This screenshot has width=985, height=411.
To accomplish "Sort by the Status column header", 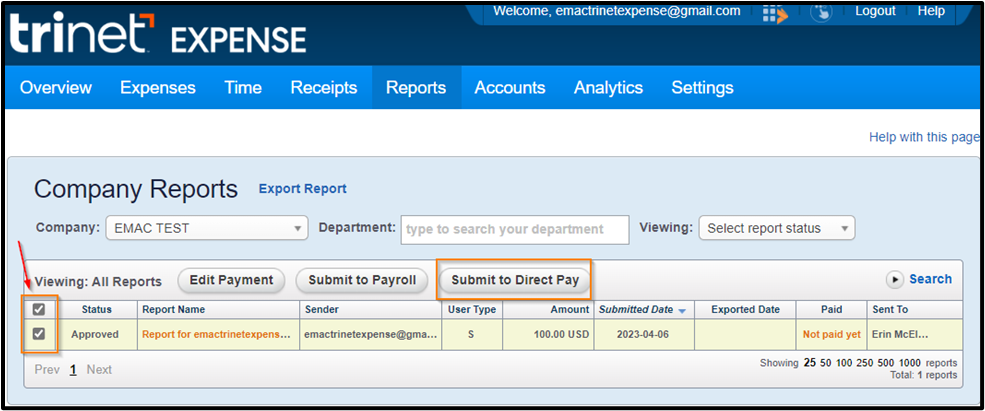I will (97, 309).
